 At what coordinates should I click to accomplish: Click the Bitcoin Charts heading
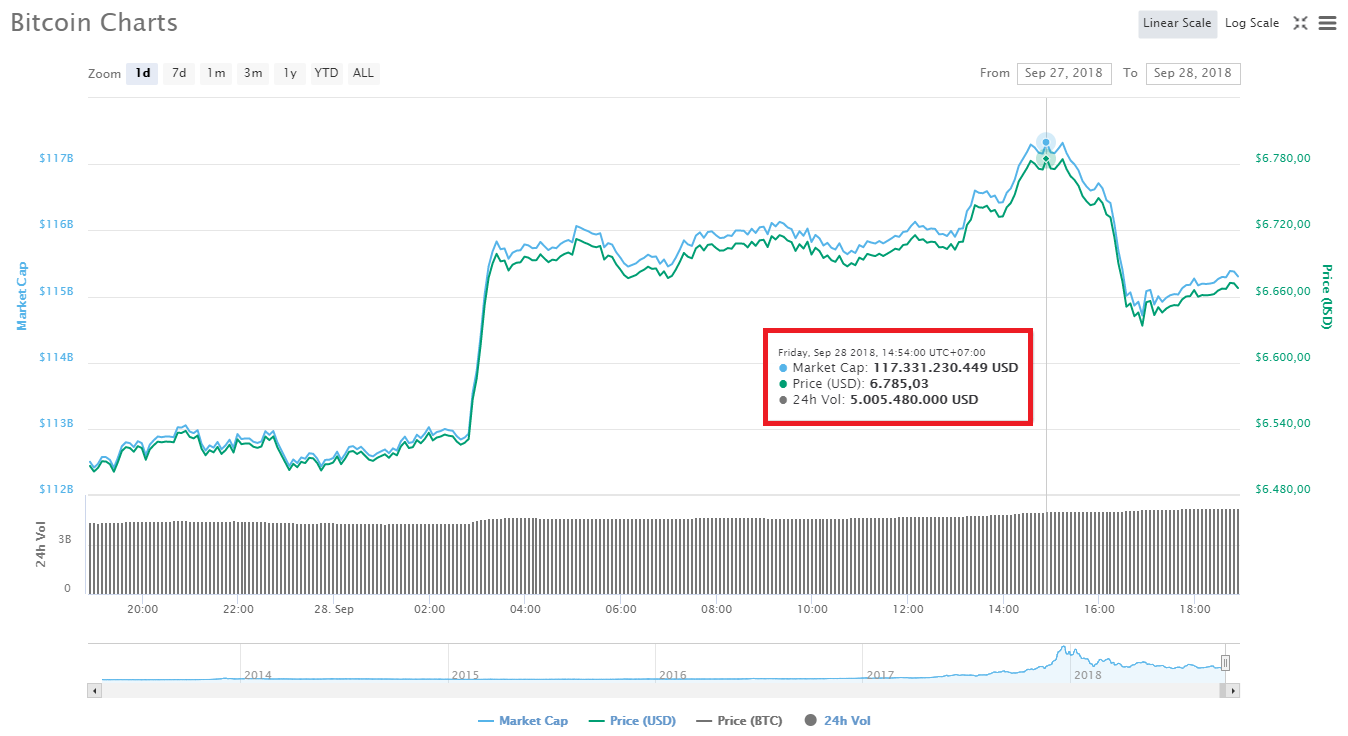click(94, 22)
